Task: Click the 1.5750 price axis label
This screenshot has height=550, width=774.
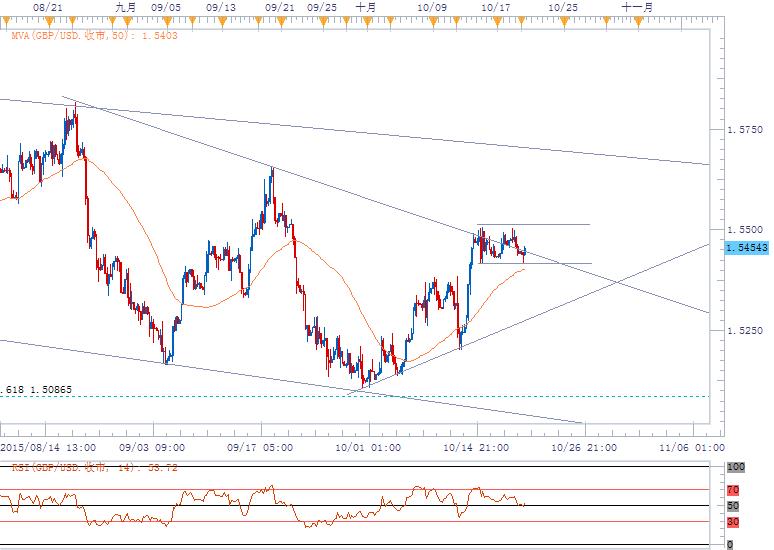Action: 745,129
